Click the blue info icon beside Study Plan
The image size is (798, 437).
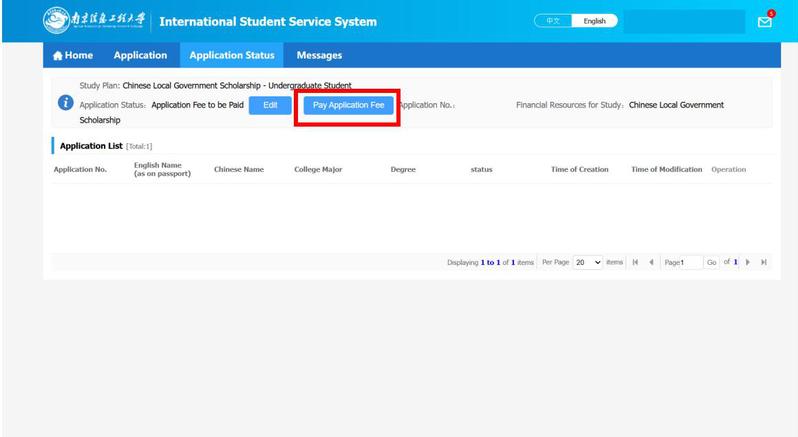click(x=65, y=103)
